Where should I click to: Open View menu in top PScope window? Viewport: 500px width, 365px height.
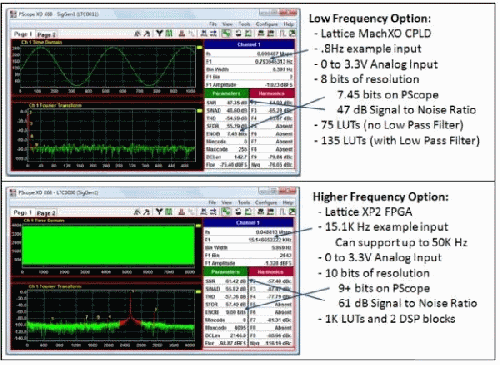click(227, 24)
